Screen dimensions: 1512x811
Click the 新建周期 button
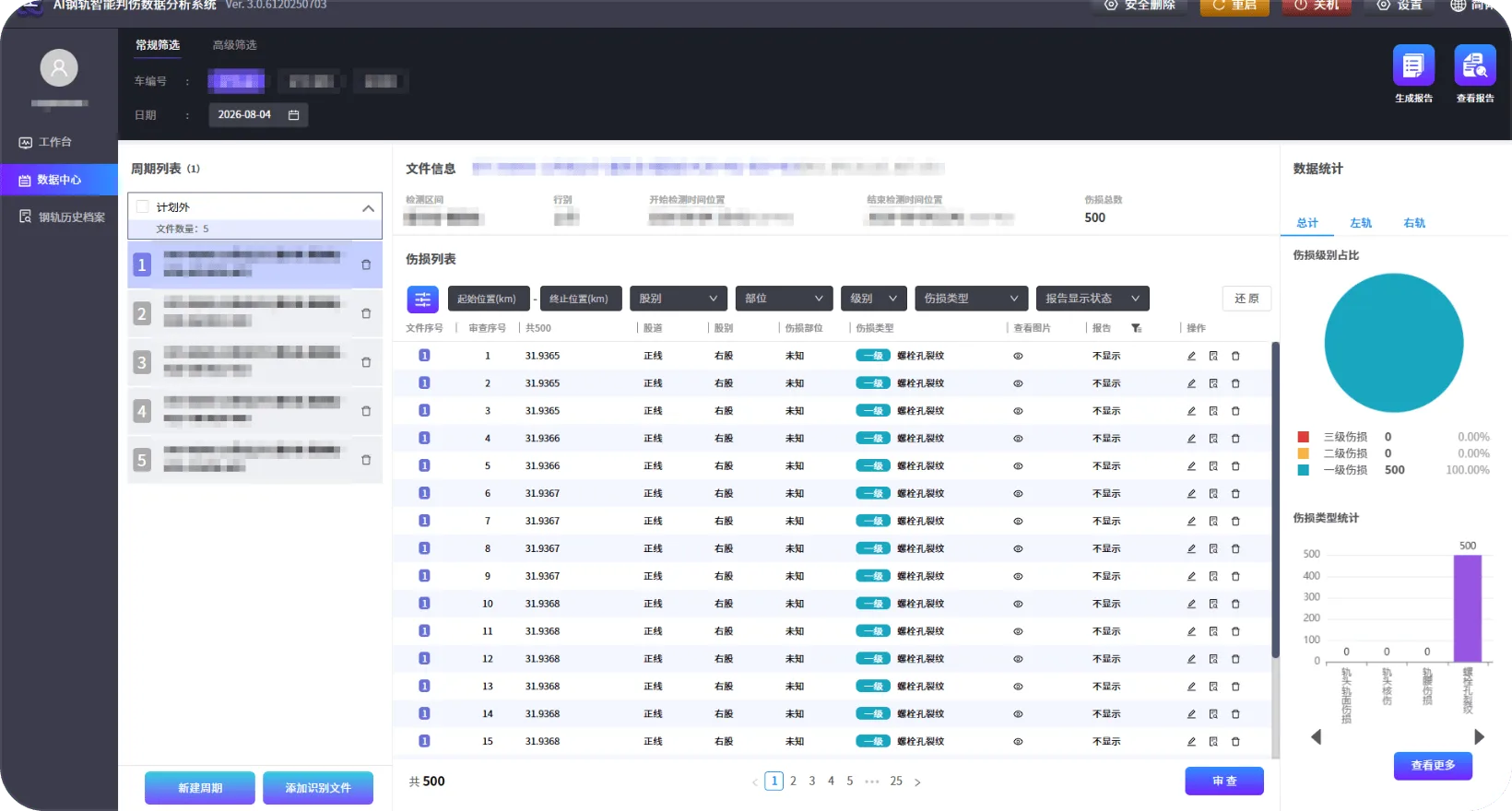(200, 788)
